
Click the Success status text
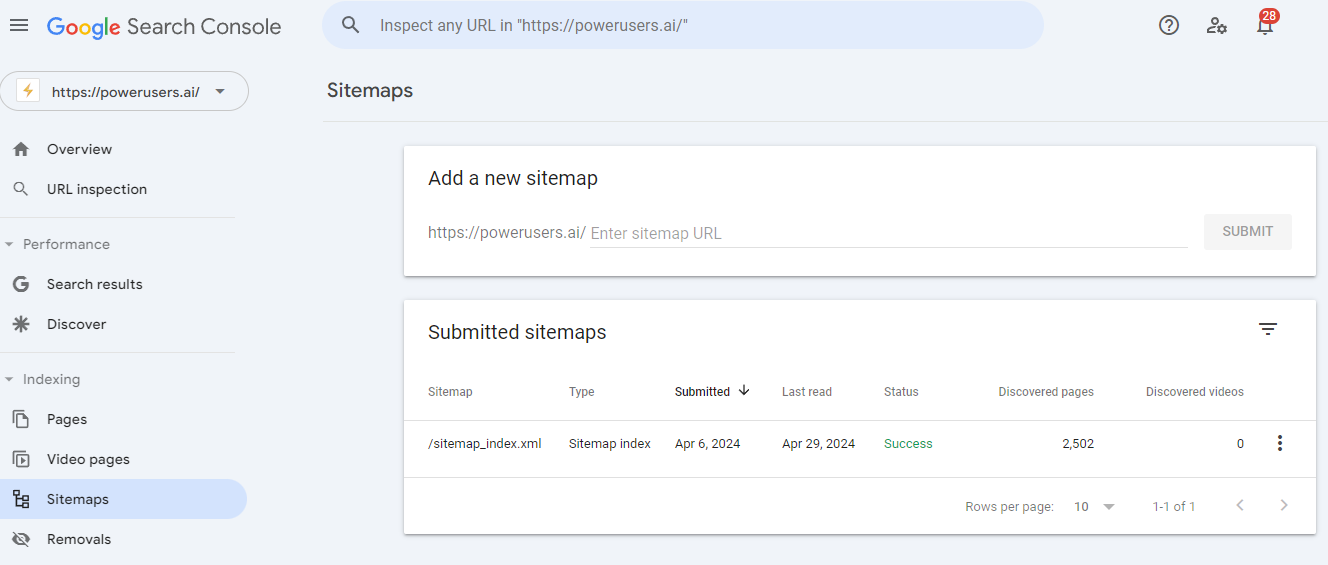coord(908,444)
